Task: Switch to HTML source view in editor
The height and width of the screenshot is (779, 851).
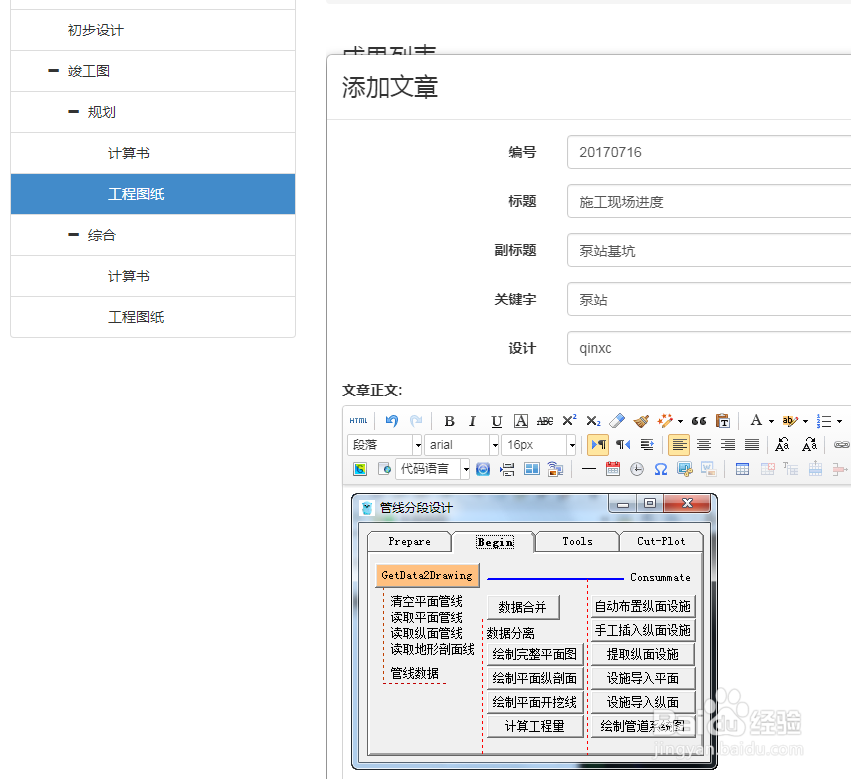Action: [360, 420]
